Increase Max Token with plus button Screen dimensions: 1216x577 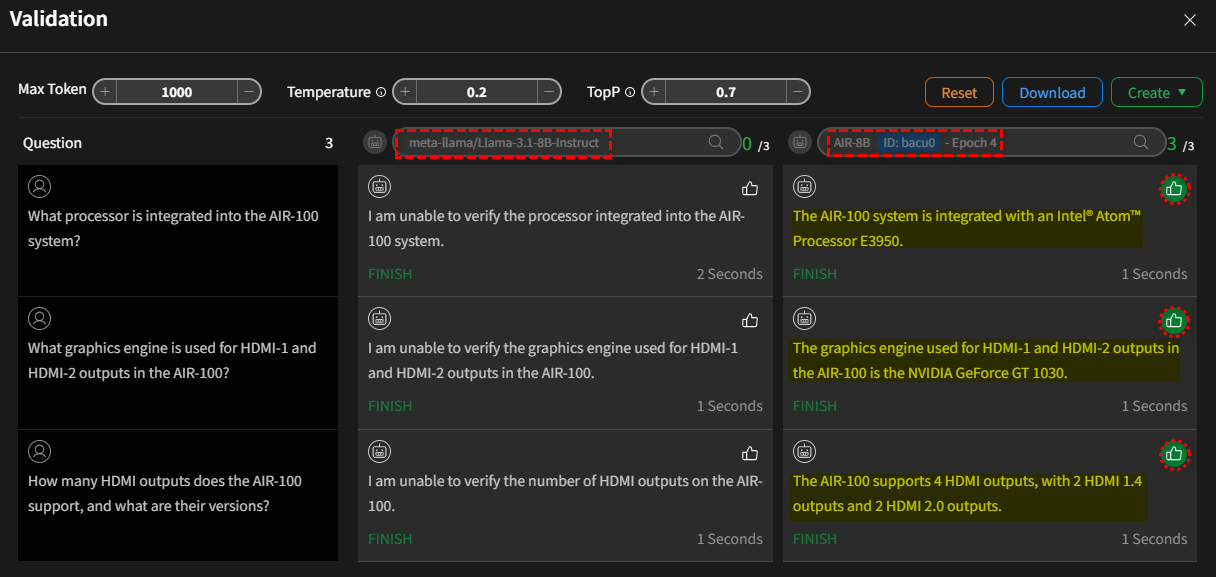pyautogui.click(x=105, y=92)
